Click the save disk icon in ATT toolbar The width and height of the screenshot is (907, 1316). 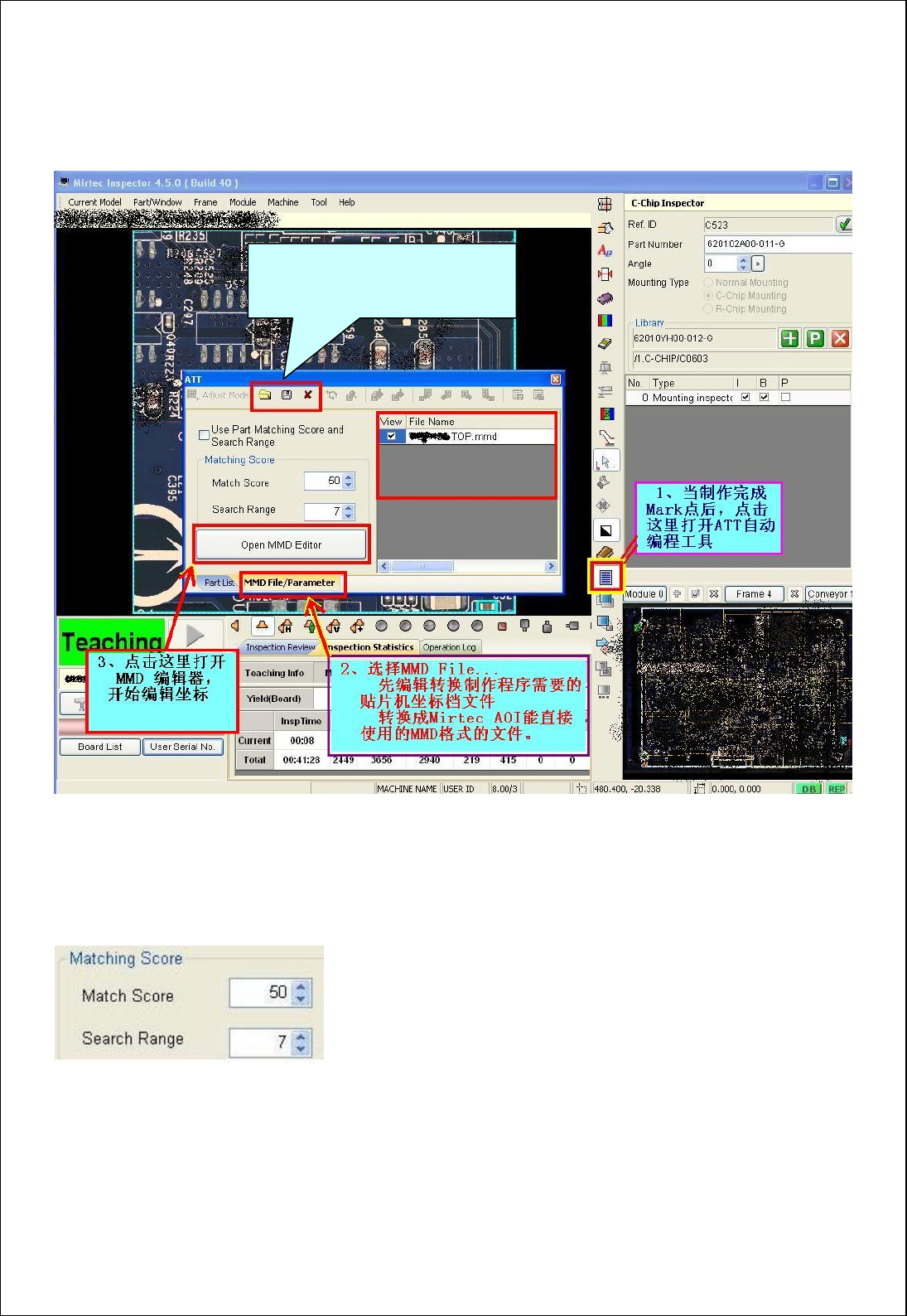point(287,395)
